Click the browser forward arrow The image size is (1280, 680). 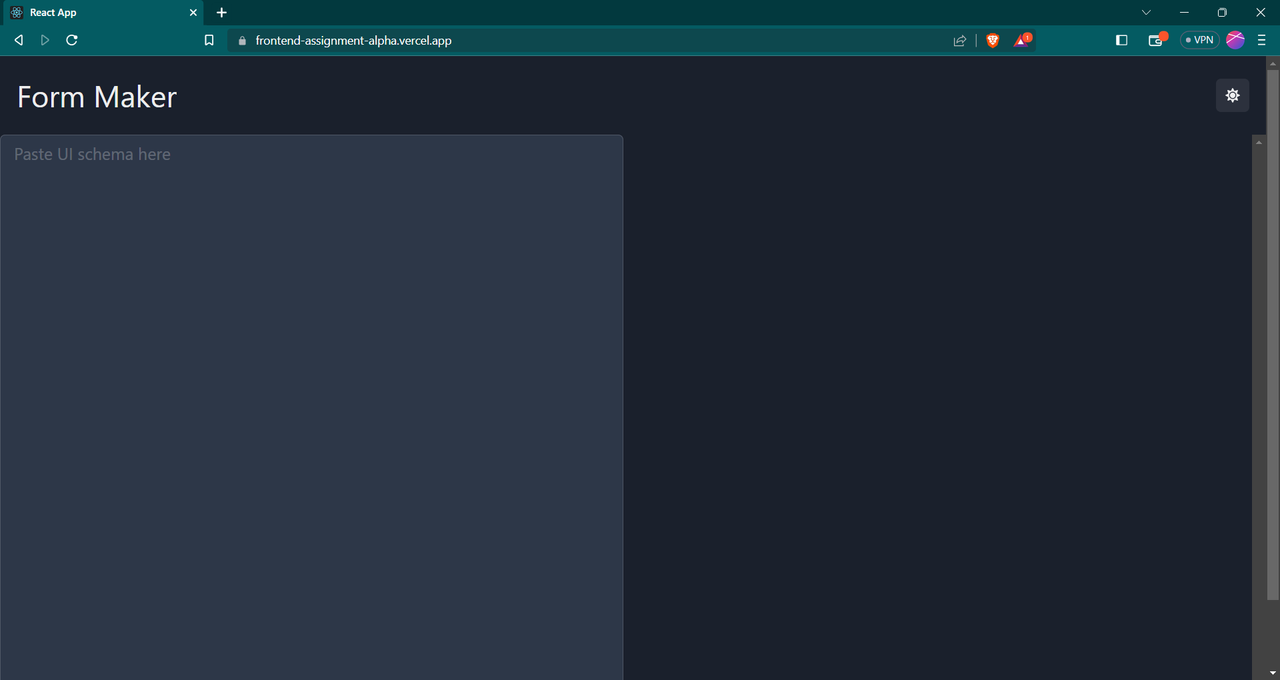pyautogui.click(x=45, y=40)
